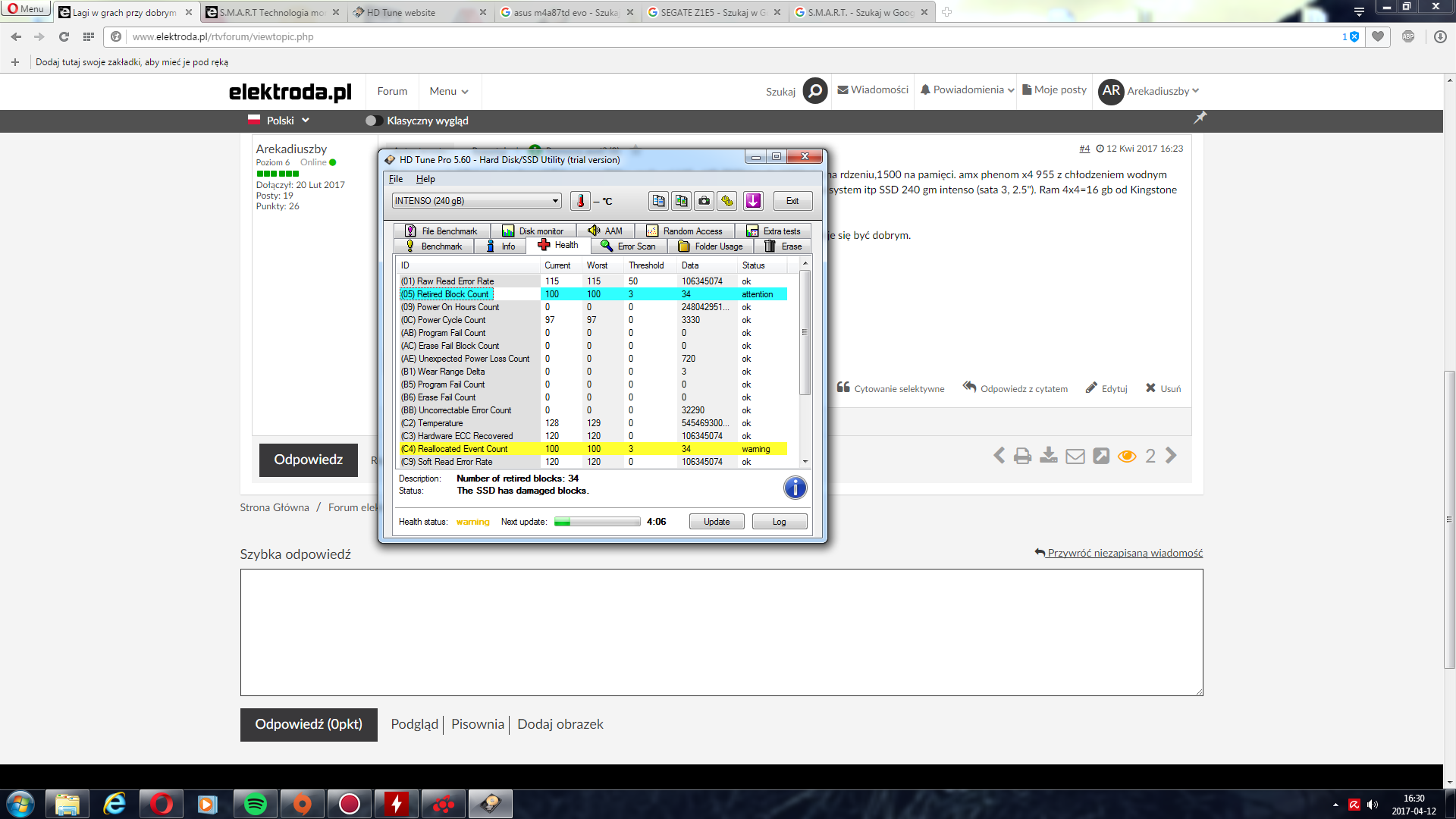
Task: Click the Szybka odpowiedź text area
Action: coord(721,632)
